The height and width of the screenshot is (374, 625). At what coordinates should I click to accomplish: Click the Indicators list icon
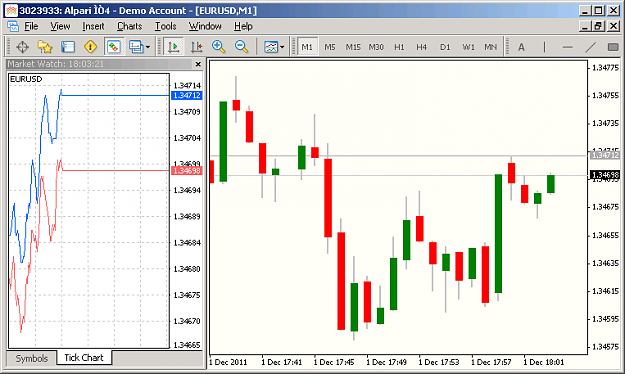[x=271, y=47]
